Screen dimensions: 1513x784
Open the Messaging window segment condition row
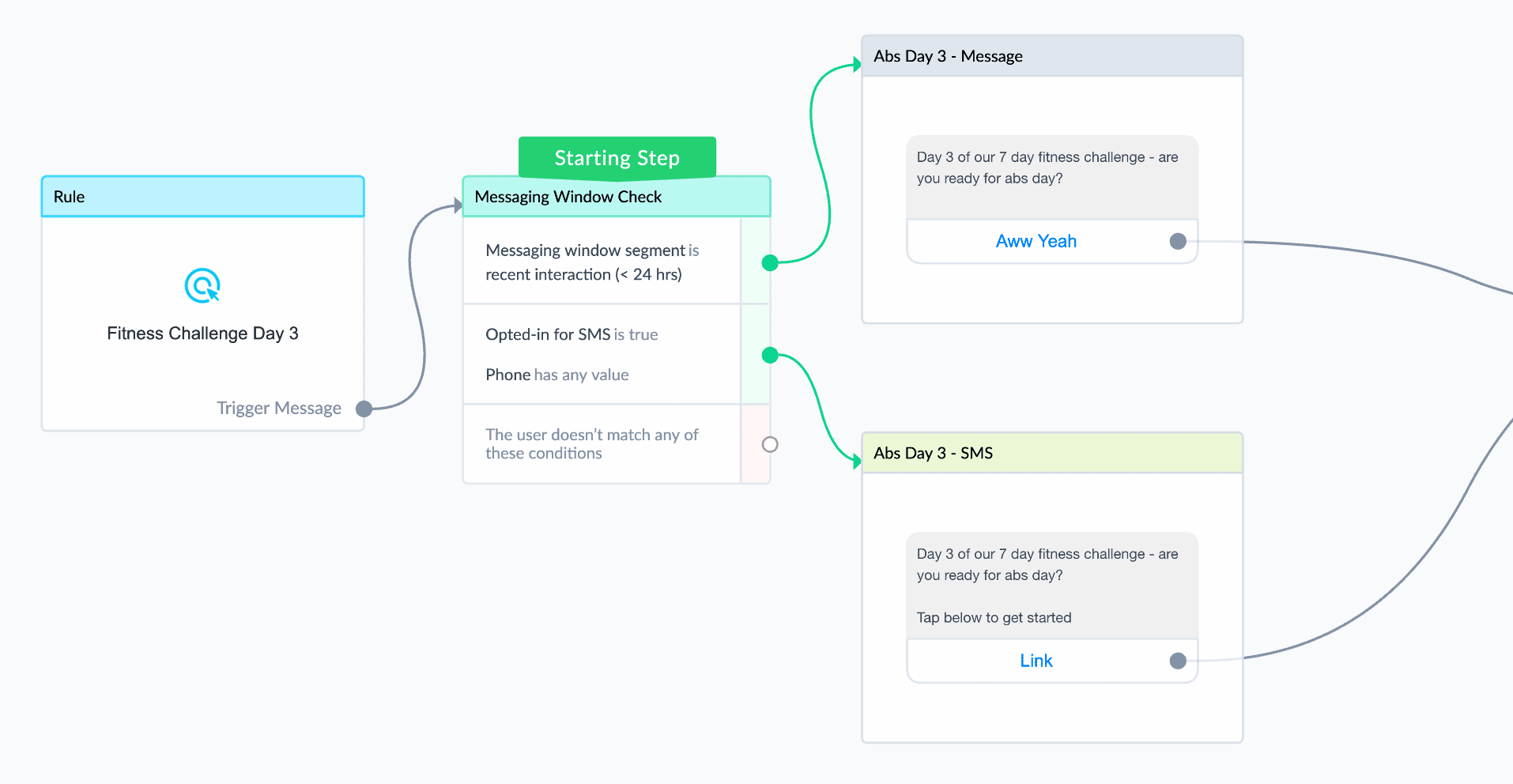[602, 262]
